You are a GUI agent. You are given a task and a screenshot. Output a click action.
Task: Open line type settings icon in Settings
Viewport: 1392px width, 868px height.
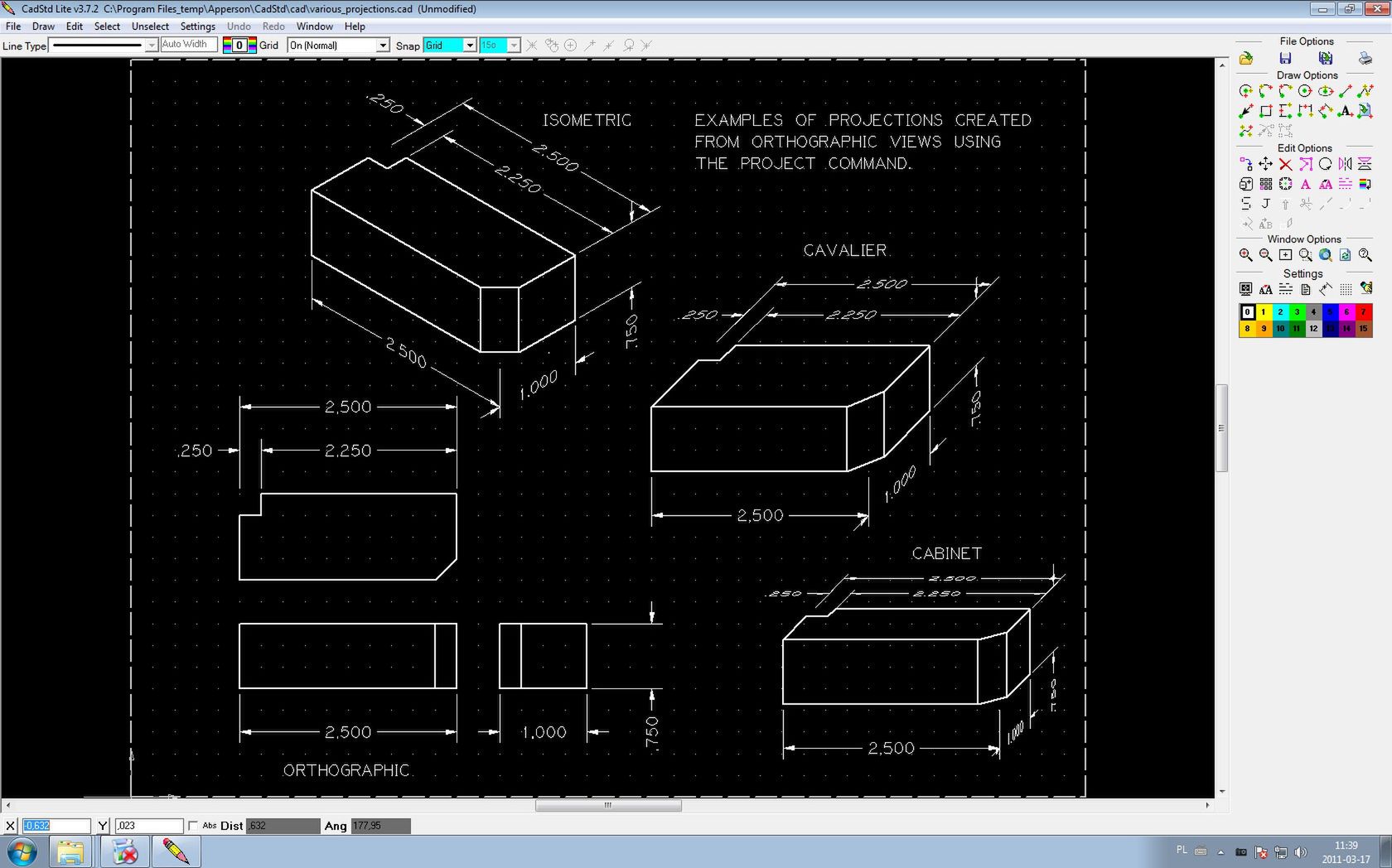pos(1285,289)
